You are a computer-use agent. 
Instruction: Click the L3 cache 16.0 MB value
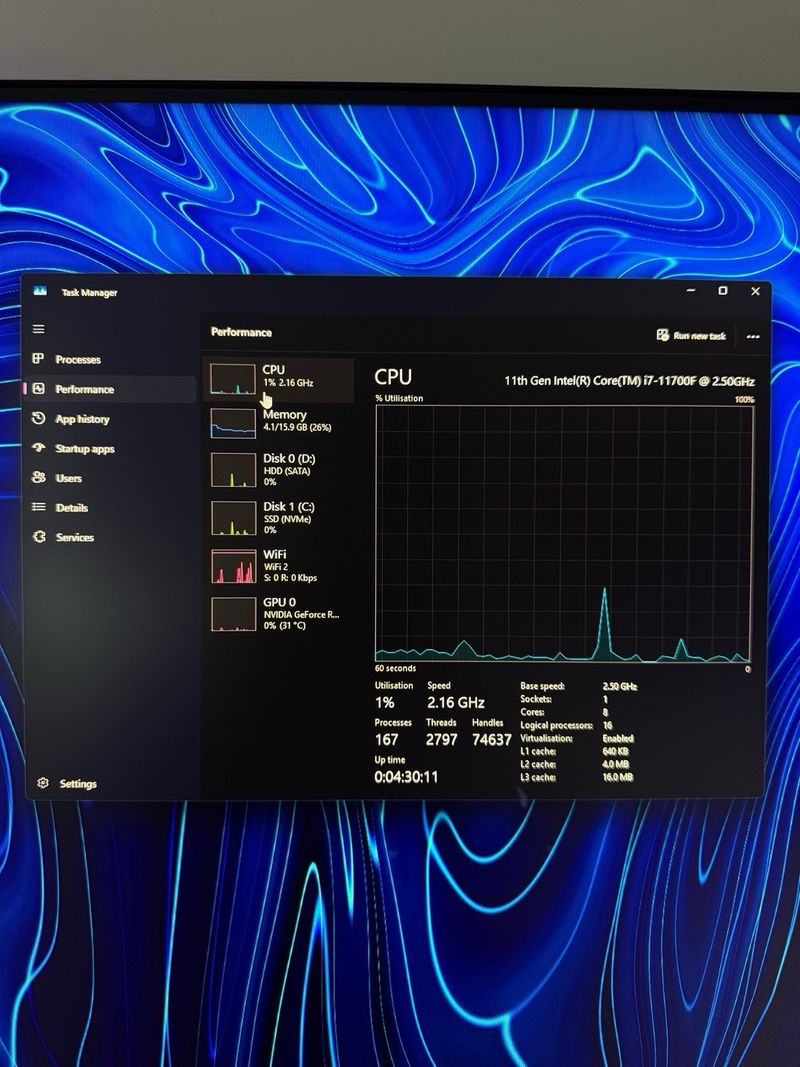[x=618, y=777]
